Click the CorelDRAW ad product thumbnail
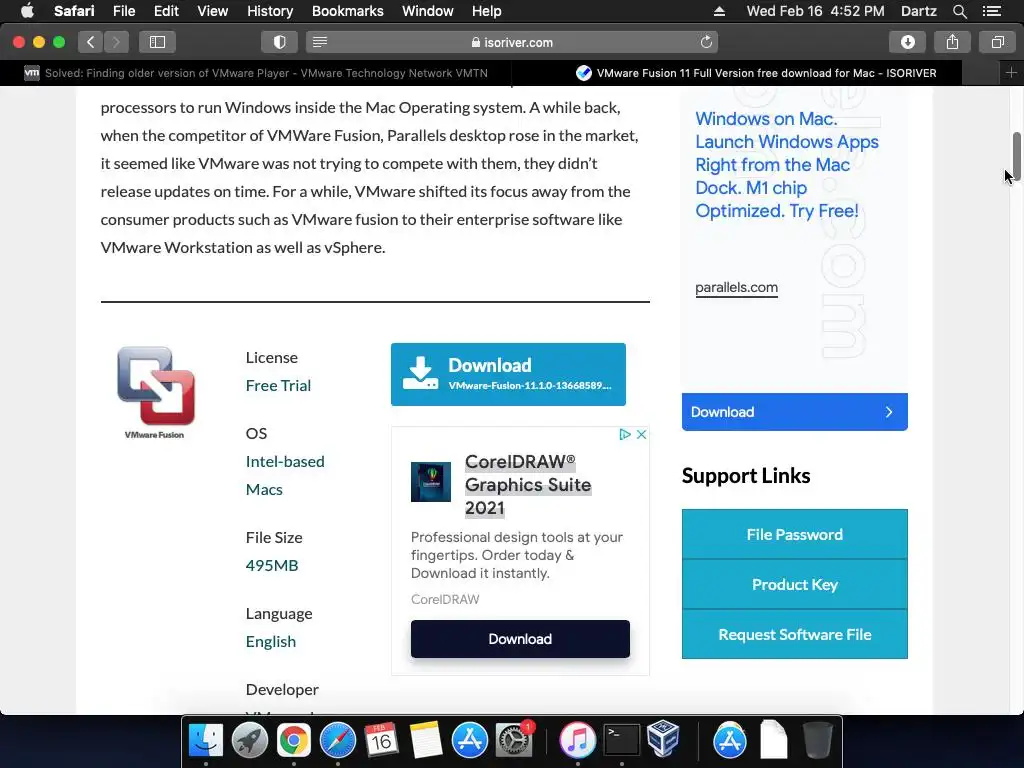This screenshot has width=1024, height=768. coord(430,482)
